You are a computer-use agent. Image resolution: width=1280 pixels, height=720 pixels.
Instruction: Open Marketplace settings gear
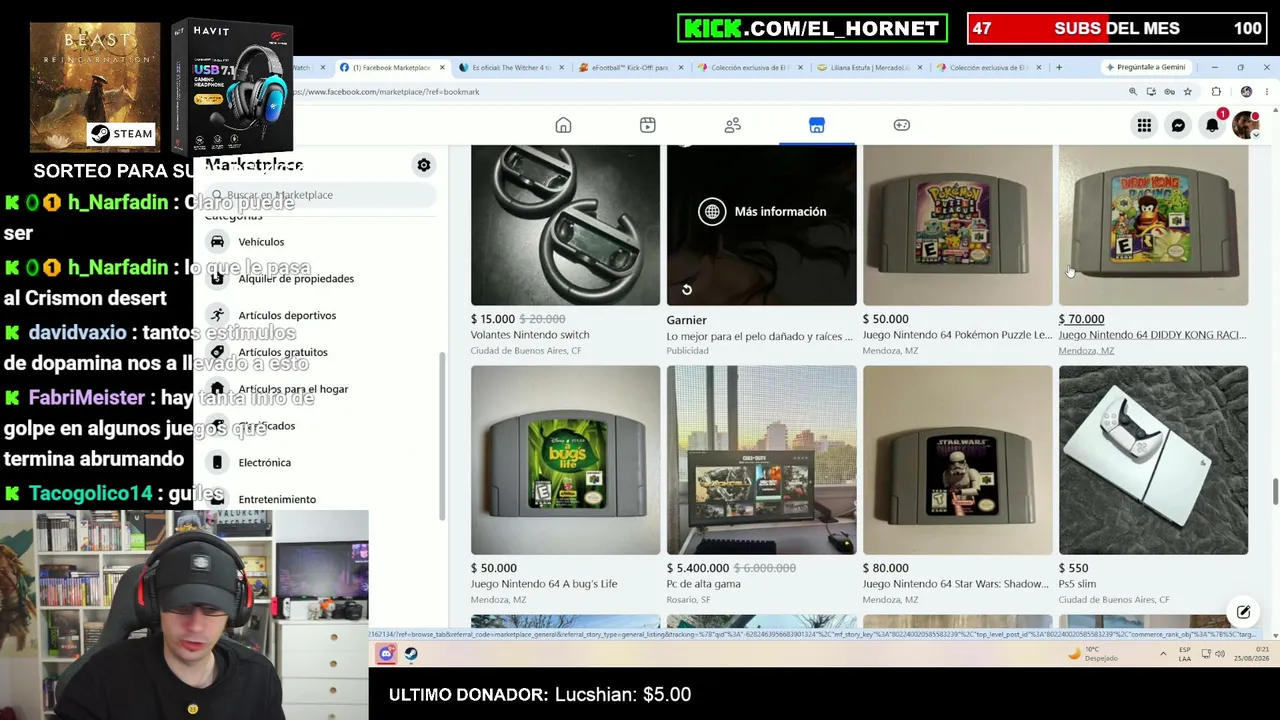(x=424, y=165)
